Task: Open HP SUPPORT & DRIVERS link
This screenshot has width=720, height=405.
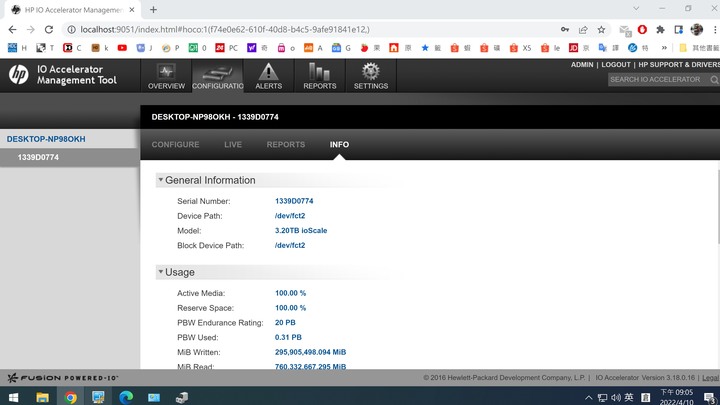Action: [x=679, y=65]
